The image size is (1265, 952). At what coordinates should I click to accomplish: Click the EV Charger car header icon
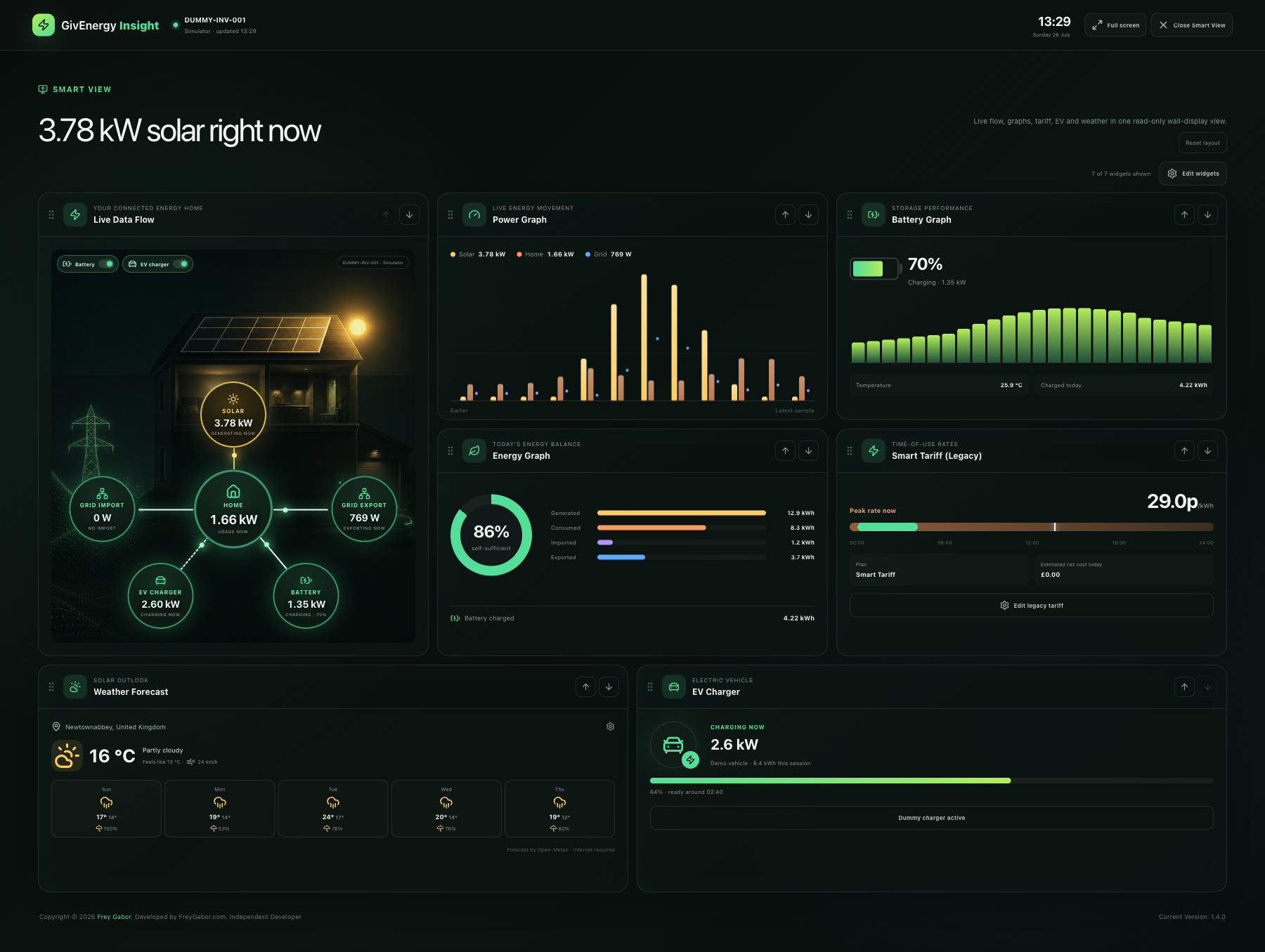click(x=674, y=687)
